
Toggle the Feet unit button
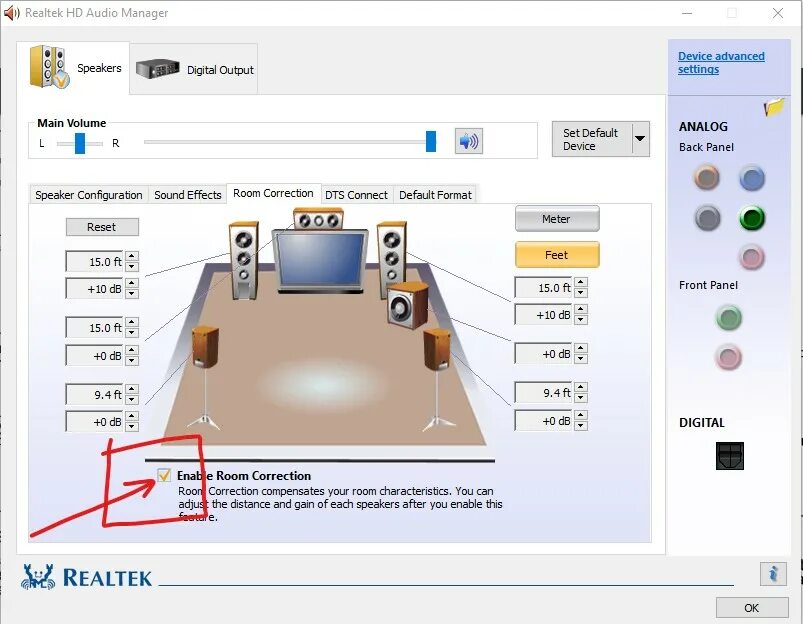(x=557, y=255)
